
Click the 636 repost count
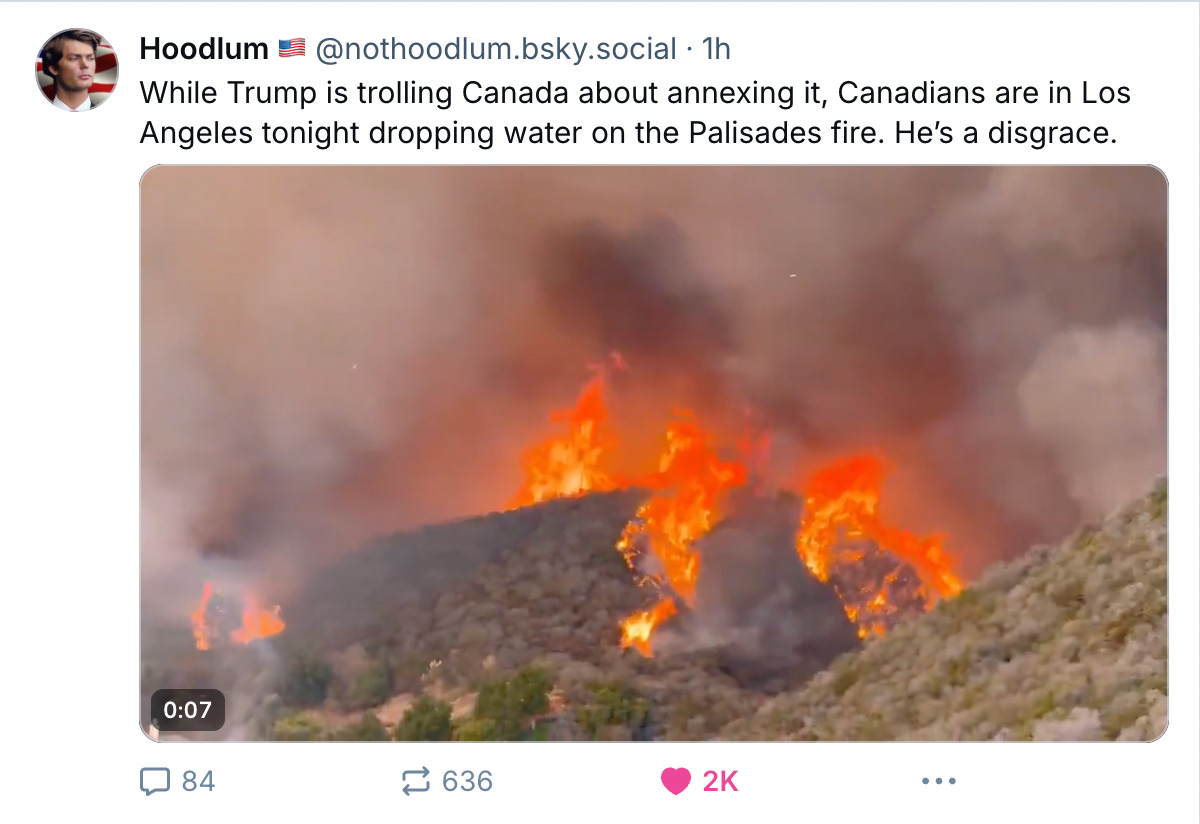tap(470, 782)
